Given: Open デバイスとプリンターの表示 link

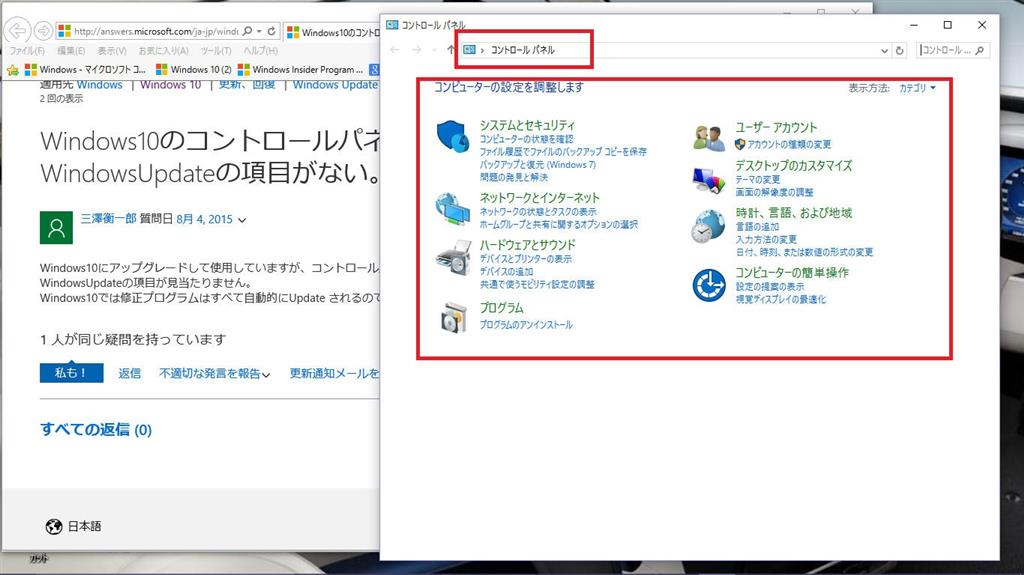Looking at the screenshot, I should point(525,259).
